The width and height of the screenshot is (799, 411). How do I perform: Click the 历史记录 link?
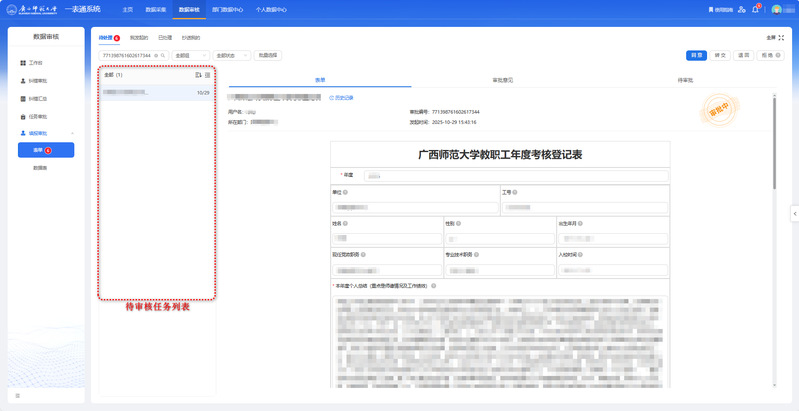(x=342, y=98)
